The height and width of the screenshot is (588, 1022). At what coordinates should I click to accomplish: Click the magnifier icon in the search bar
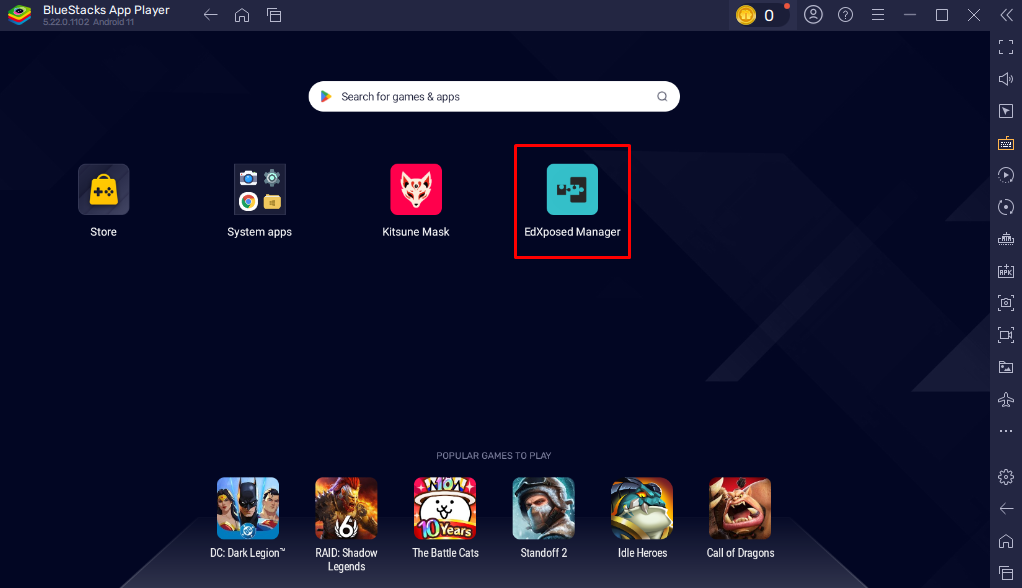(662, 96)
